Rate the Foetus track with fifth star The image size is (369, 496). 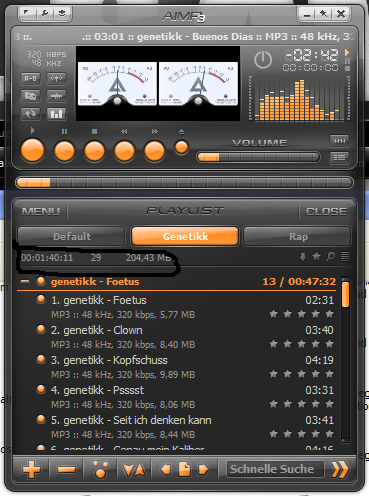coord(330,314)
